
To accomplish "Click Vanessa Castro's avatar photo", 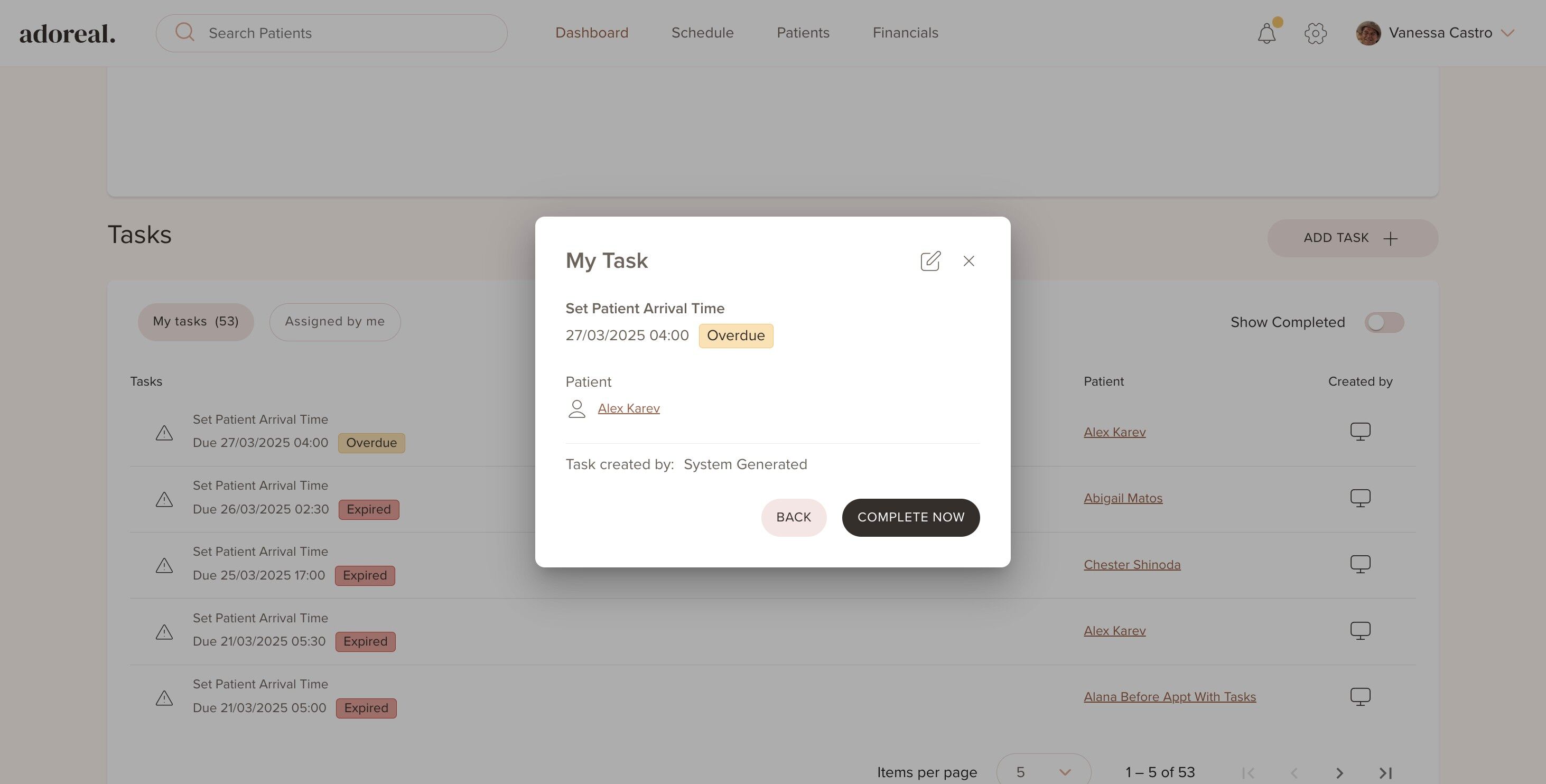I will tap(1368, 33).
